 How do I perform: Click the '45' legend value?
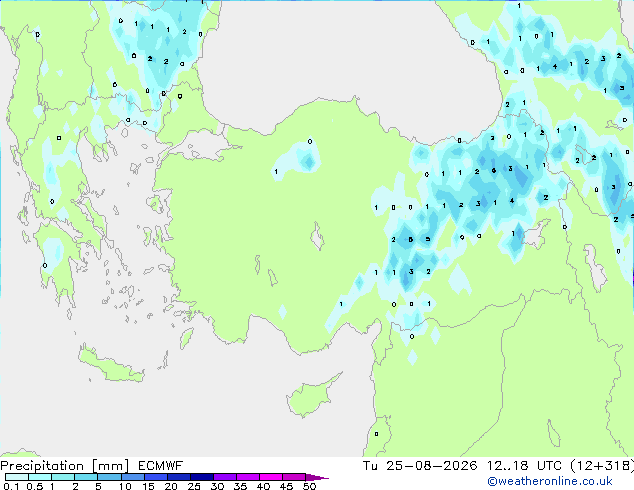click(x=286, y=486)
